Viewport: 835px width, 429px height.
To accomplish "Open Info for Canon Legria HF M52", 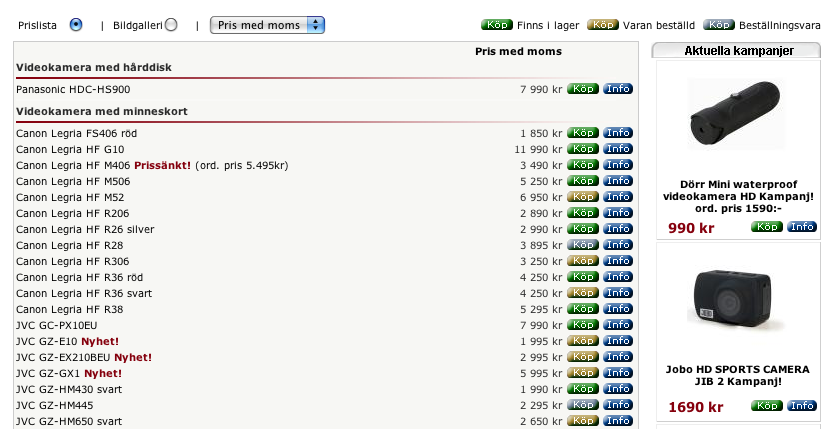I will (618, 196).
